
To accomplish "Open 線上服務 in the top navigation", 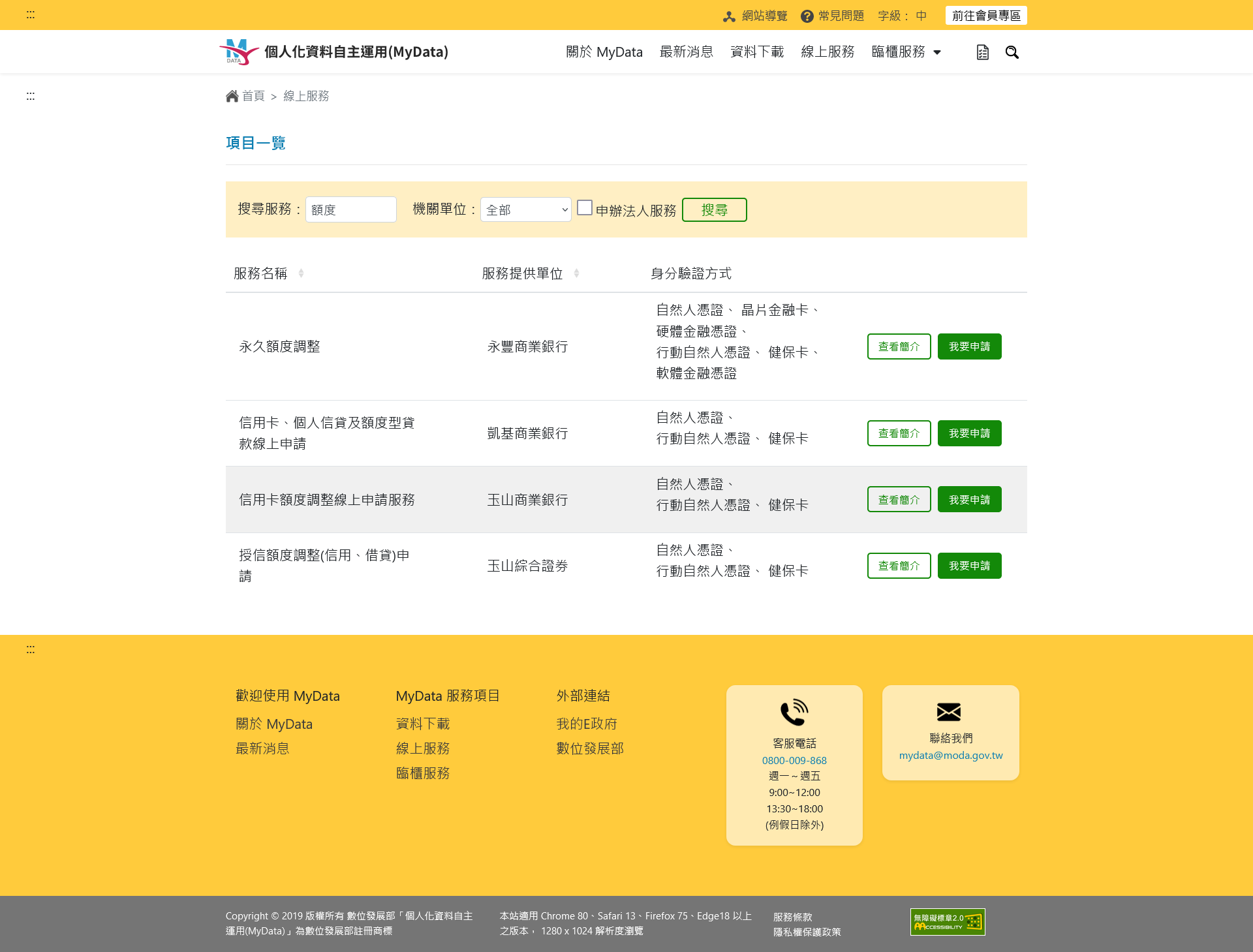I will pos(828,52).
